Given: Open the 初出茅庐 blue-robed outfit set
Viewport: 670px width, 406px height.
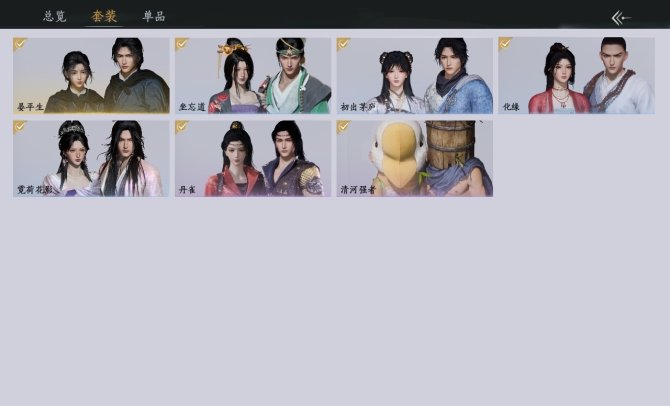Looking at the screenshot, I should pyautogui.click(x=414, y=76).
